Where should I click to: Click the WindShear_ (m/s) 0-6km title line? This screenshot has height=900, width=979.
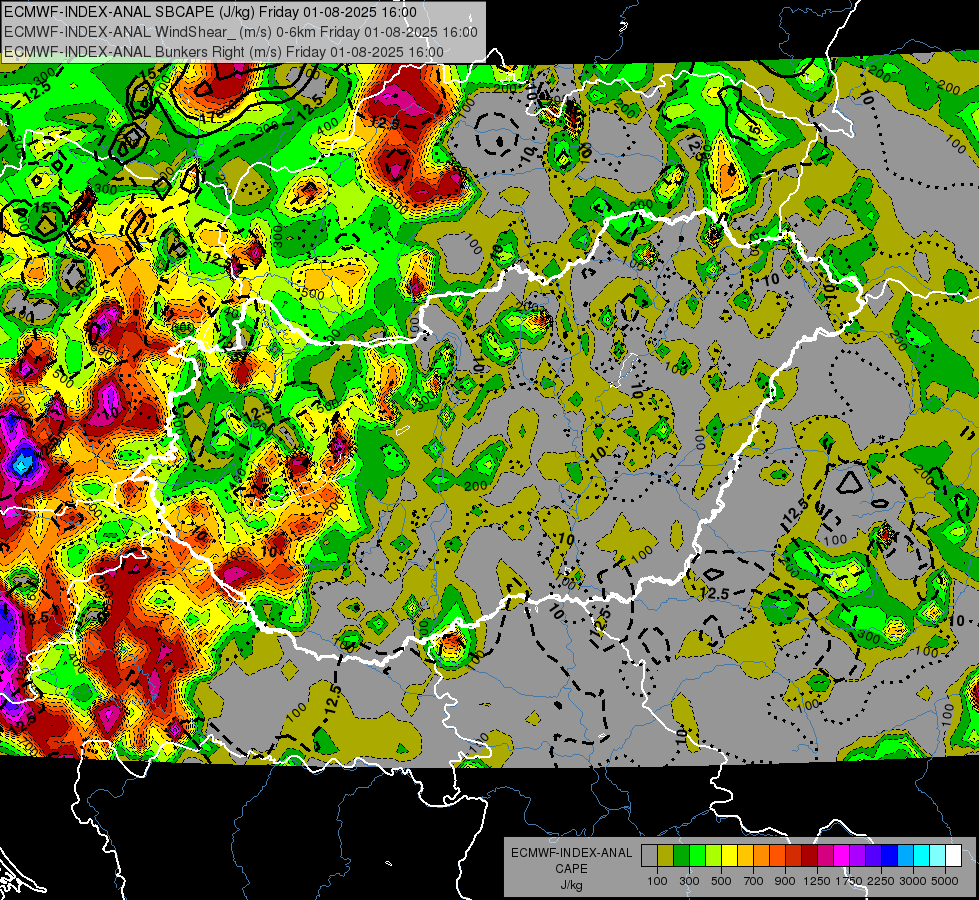[241, 32]
